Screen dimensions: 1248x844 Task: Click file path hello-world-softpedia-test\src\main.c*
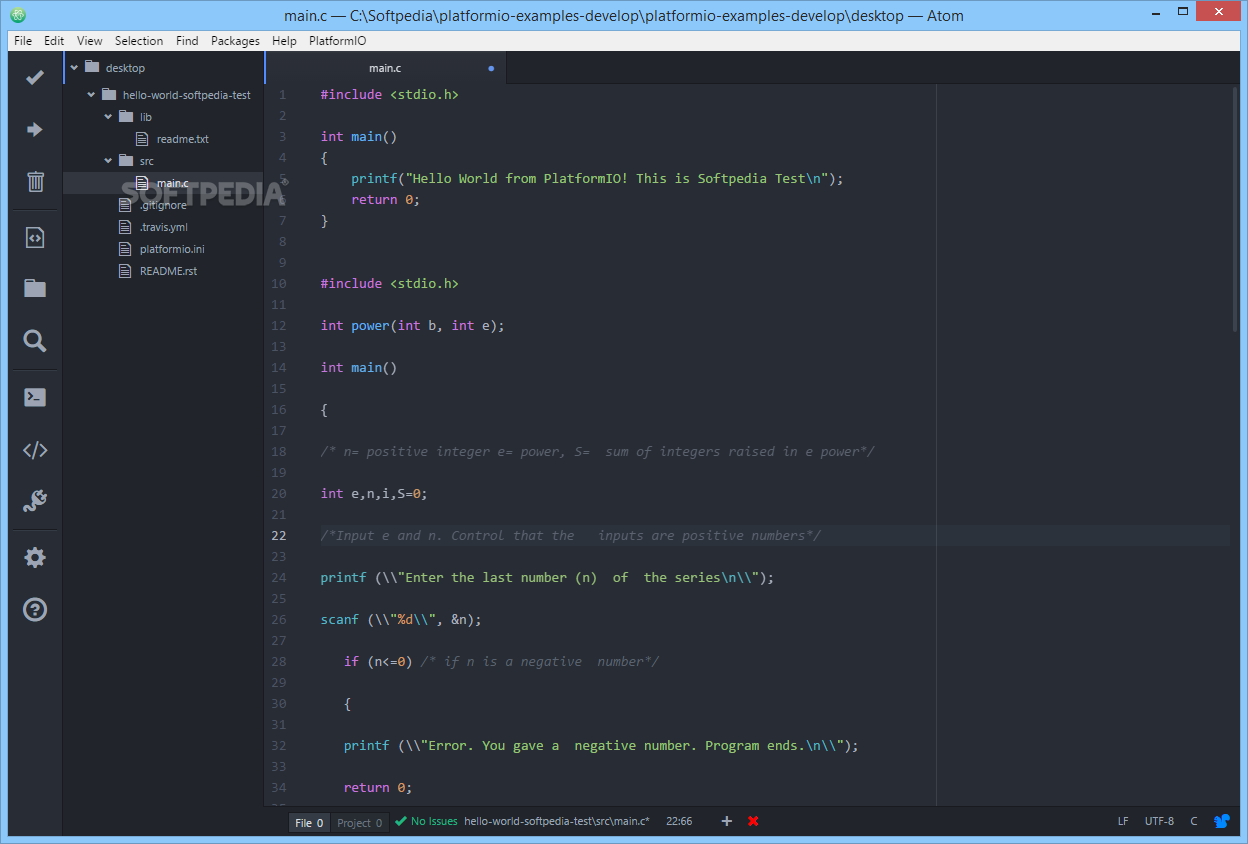click(557, 822)
